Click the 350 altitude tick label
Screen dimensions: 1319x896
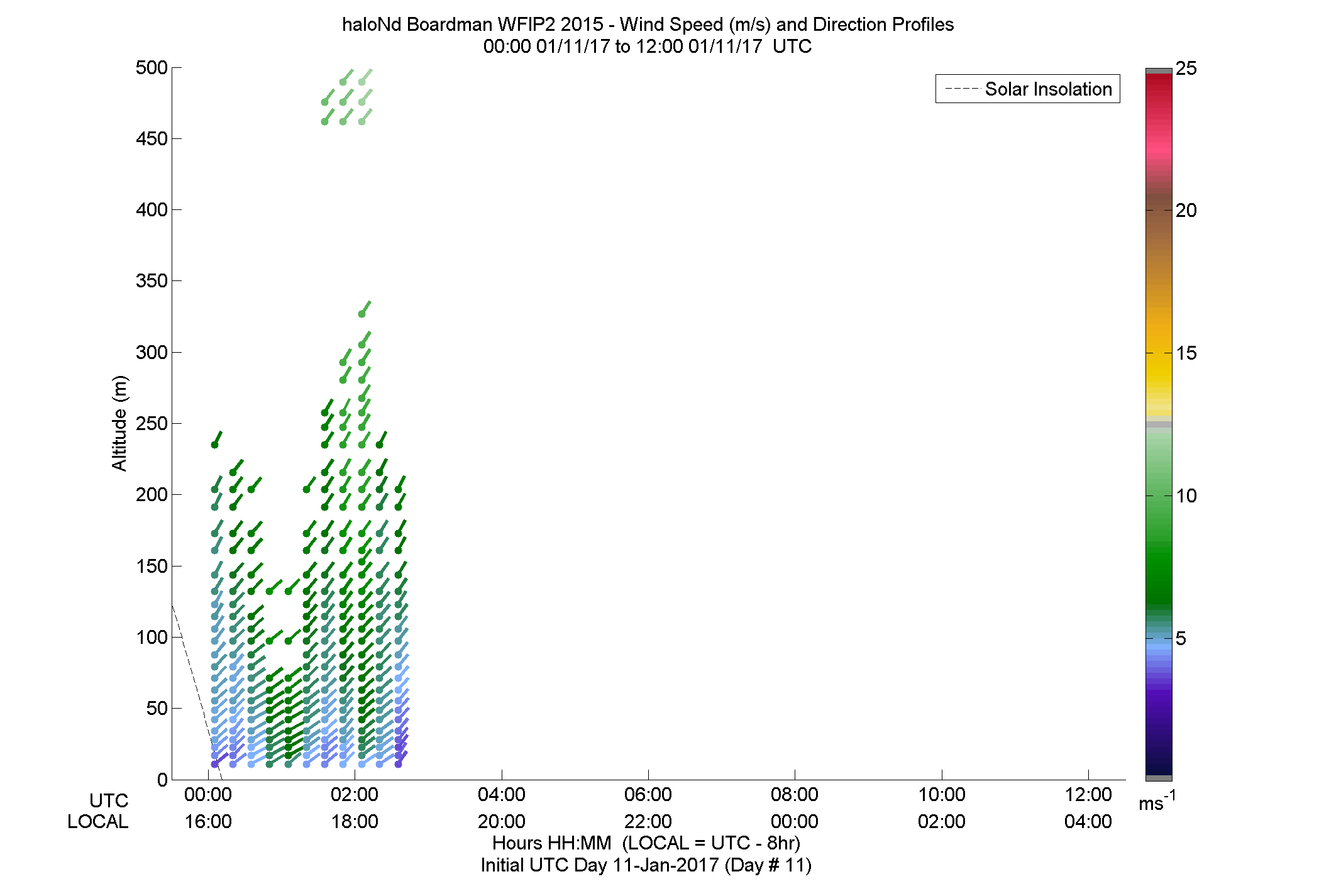(152, 281)
